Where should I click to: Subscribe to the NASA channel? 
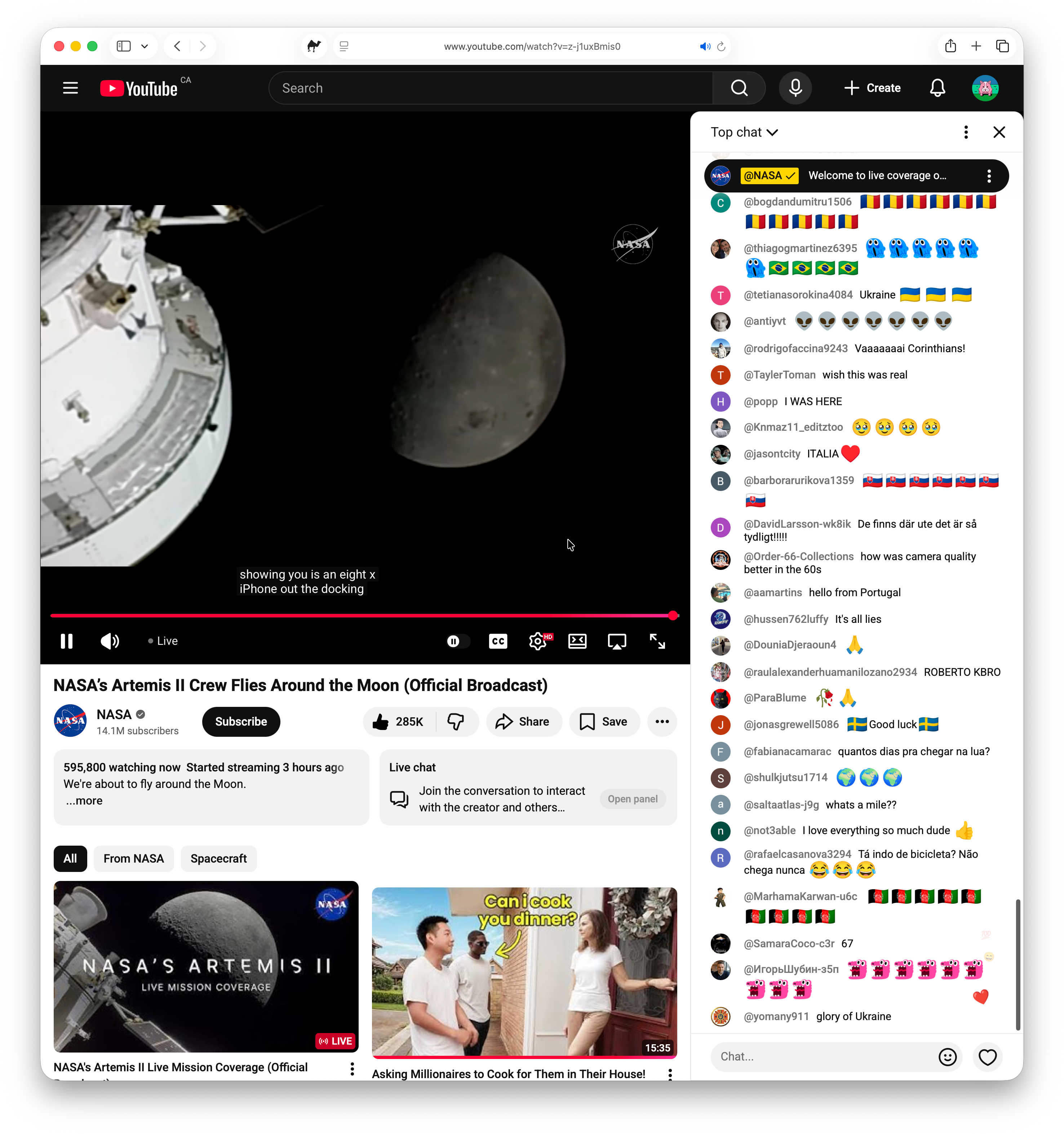click(241, 722)
